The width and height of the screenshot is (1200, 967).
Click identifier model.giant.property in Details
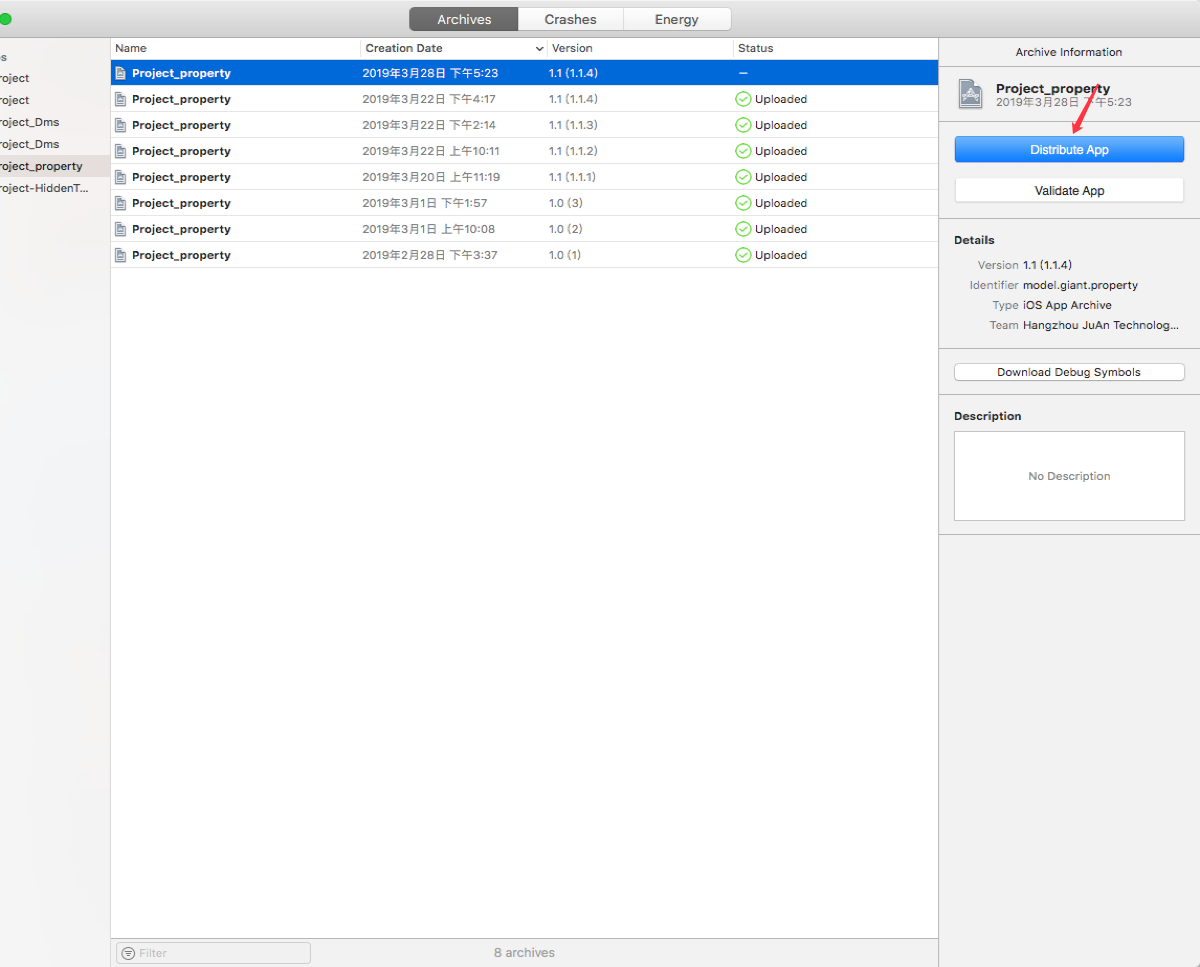tap(1080, 285)
